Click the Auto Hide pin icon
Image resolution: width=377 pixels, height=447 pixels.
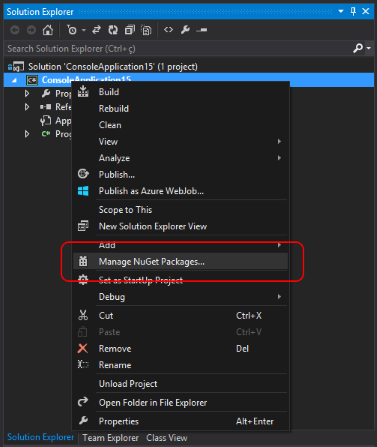pyautogui.click(x=353, y=11)
